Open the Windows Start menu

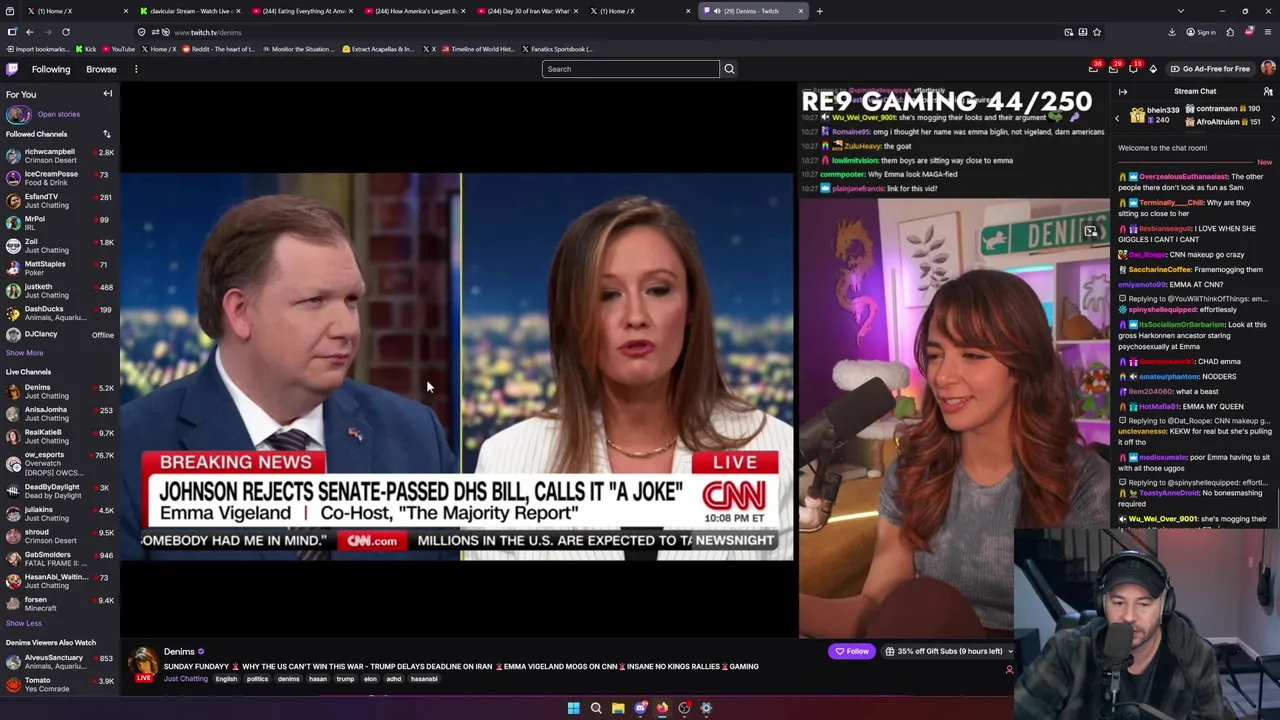574,708
